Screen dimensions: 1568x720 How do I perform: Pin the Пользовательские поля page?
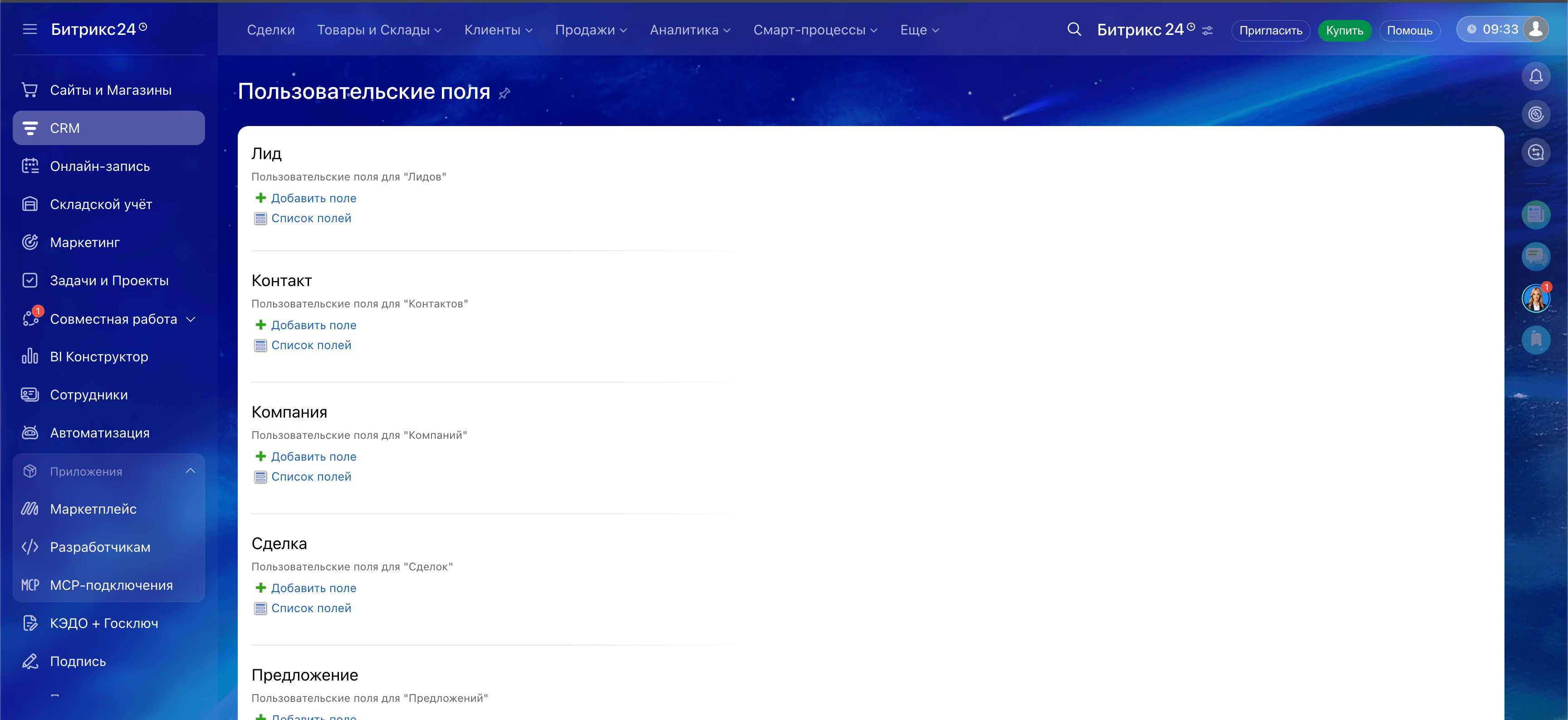point(505,94)
